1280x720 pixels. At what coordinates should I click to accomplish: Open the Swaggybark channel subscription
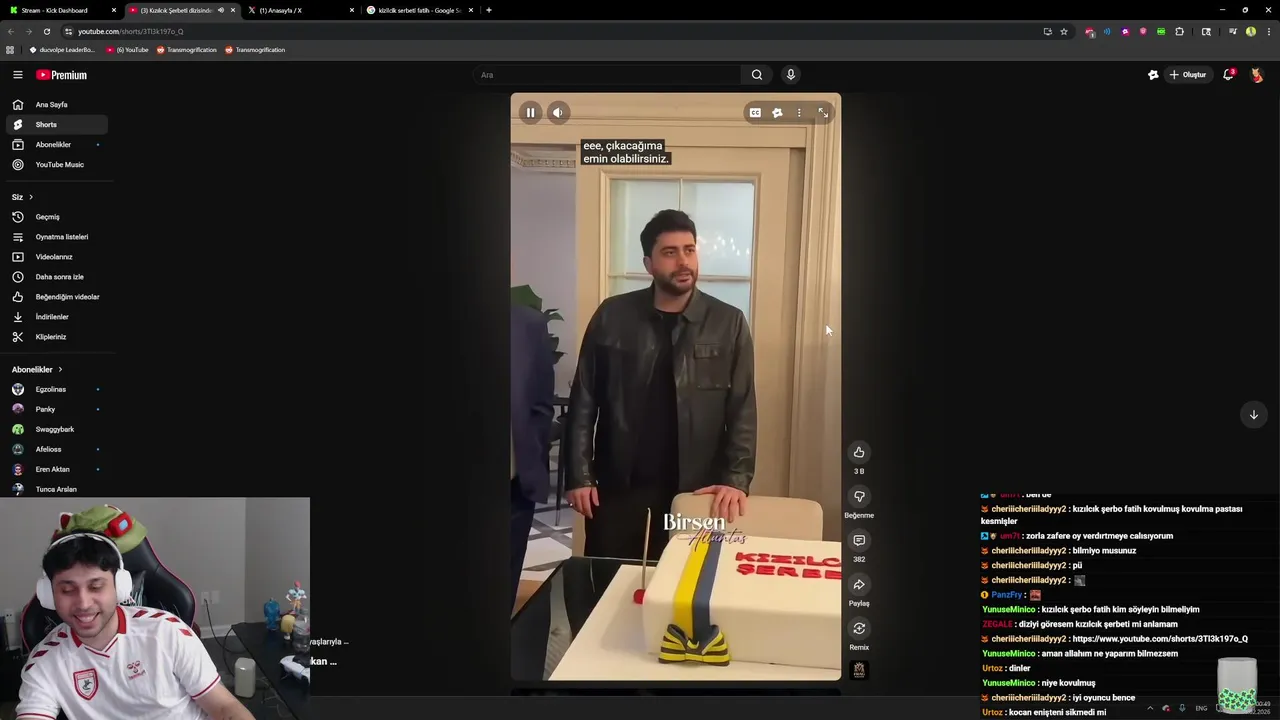(56, 429)
